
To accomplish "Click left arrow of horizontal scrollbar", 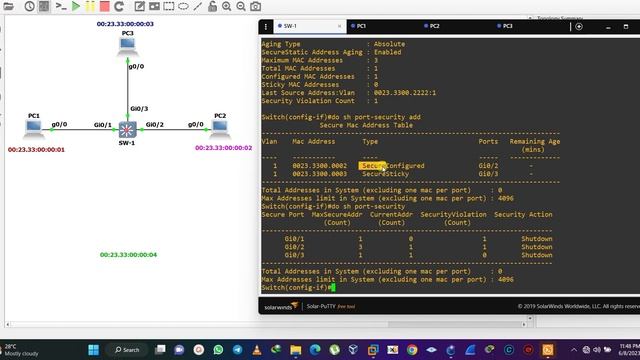I will 7,324.
